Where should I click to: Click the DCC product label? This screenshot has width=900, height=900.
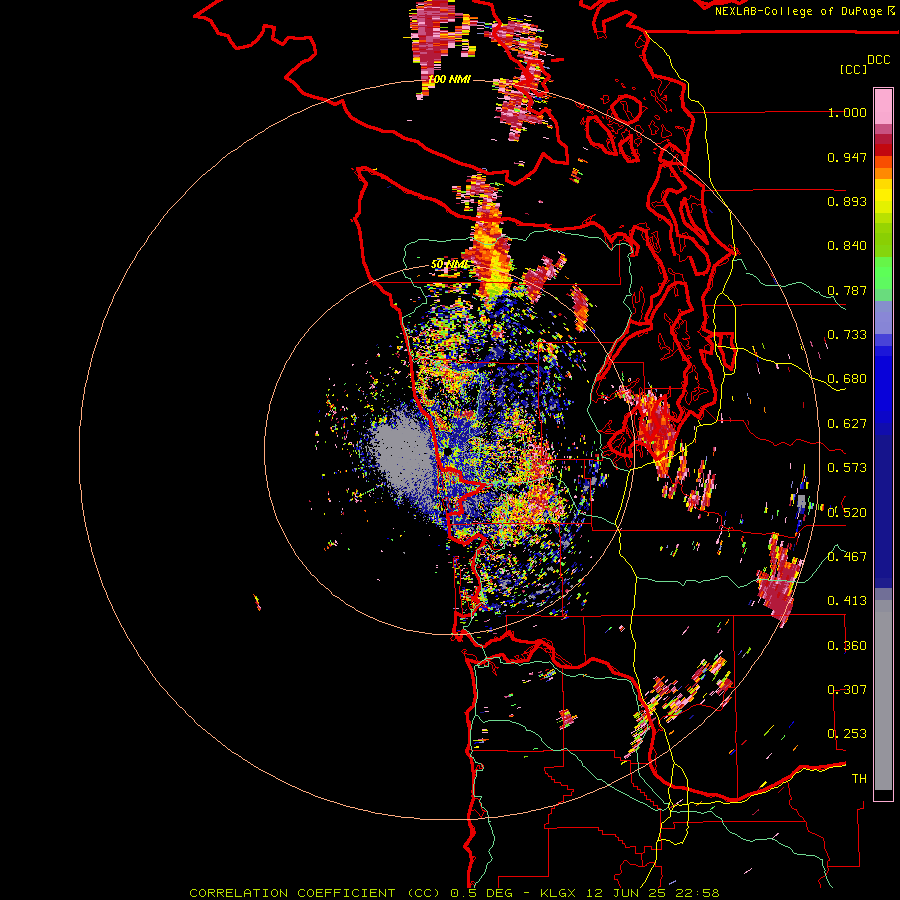[879, 60]
